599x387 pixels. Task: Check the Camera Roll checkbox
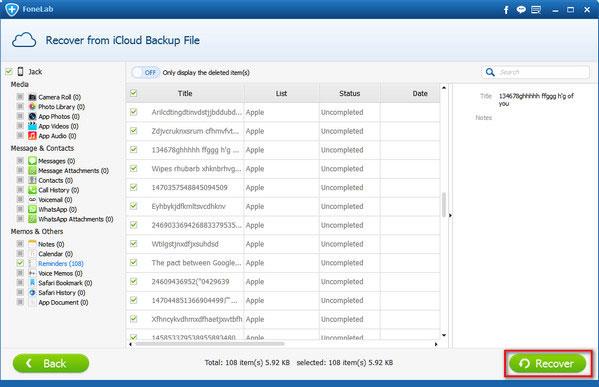[20, 97]
